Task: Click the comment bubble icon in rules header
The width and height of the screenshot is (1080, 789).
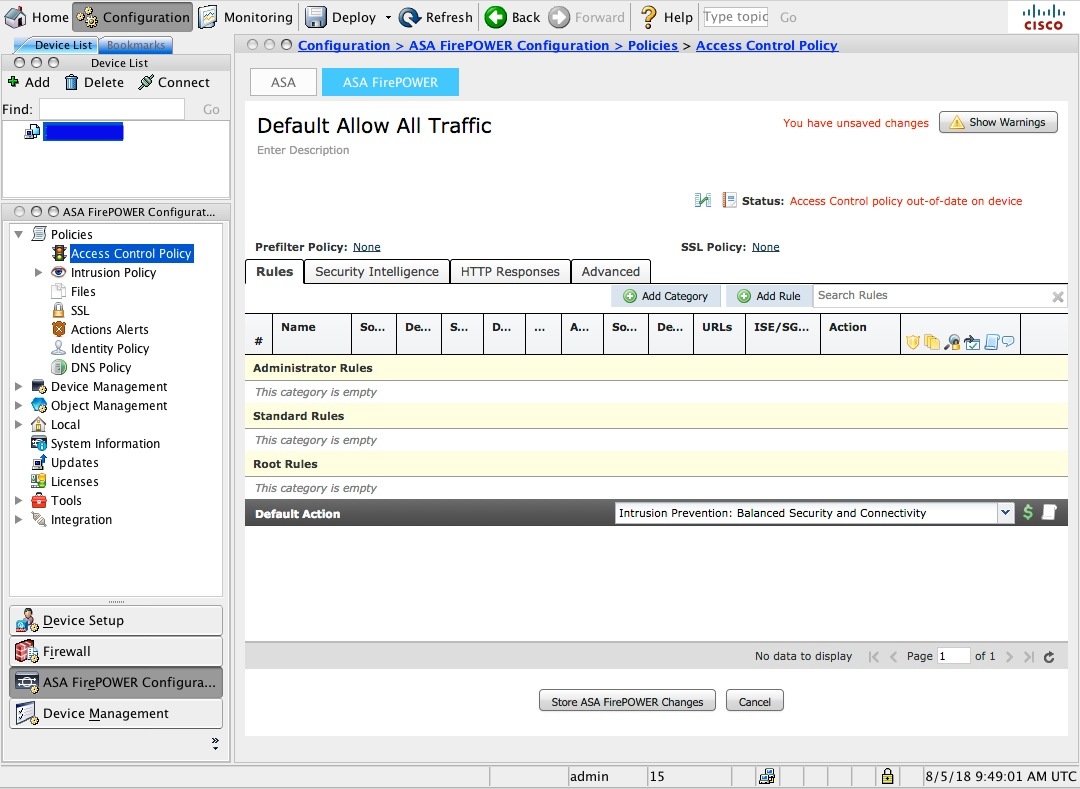Action: tap(1007, 341)
